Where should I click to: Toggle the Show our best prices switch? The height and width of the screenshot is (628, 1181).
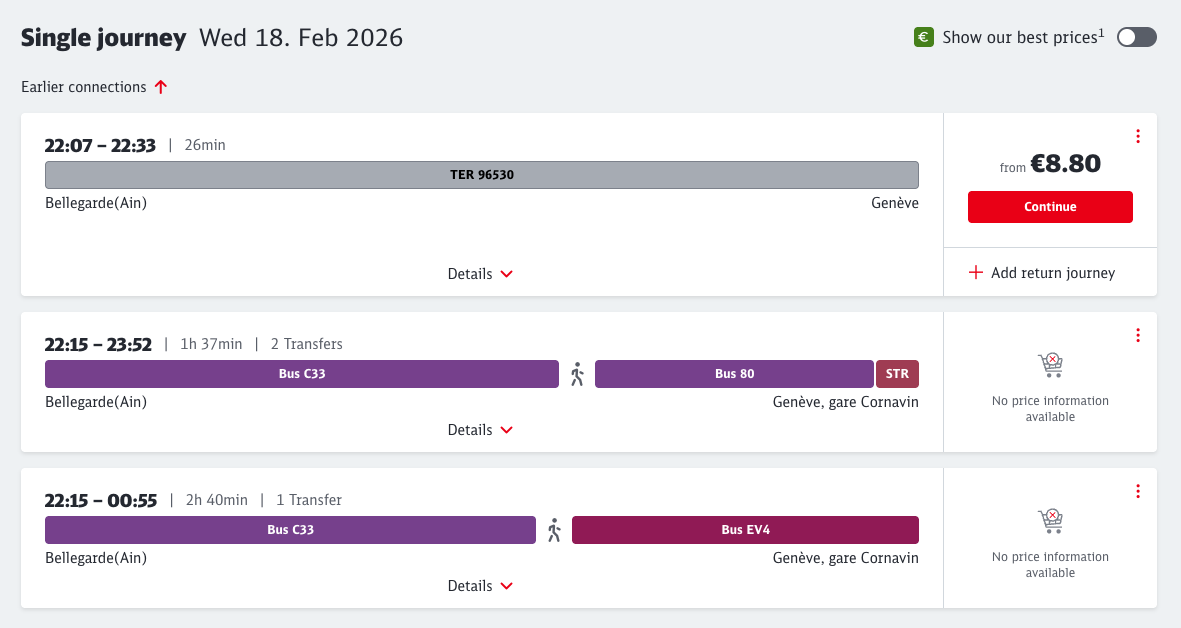tap(1136, 37)
